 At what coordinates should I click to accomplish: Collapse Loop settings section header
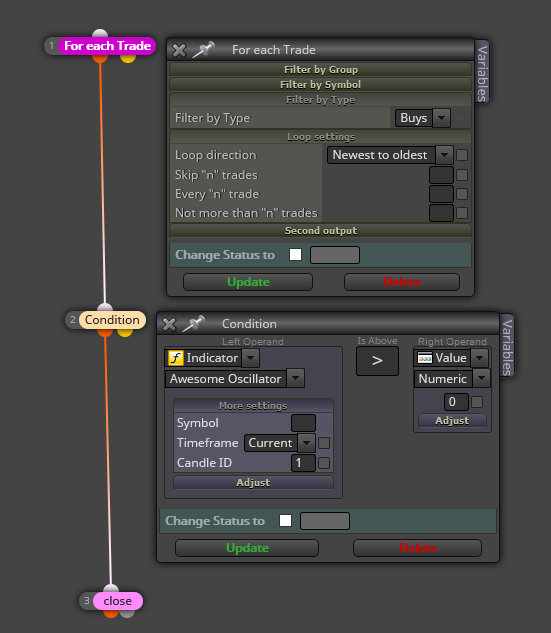(x=321, y=137)
